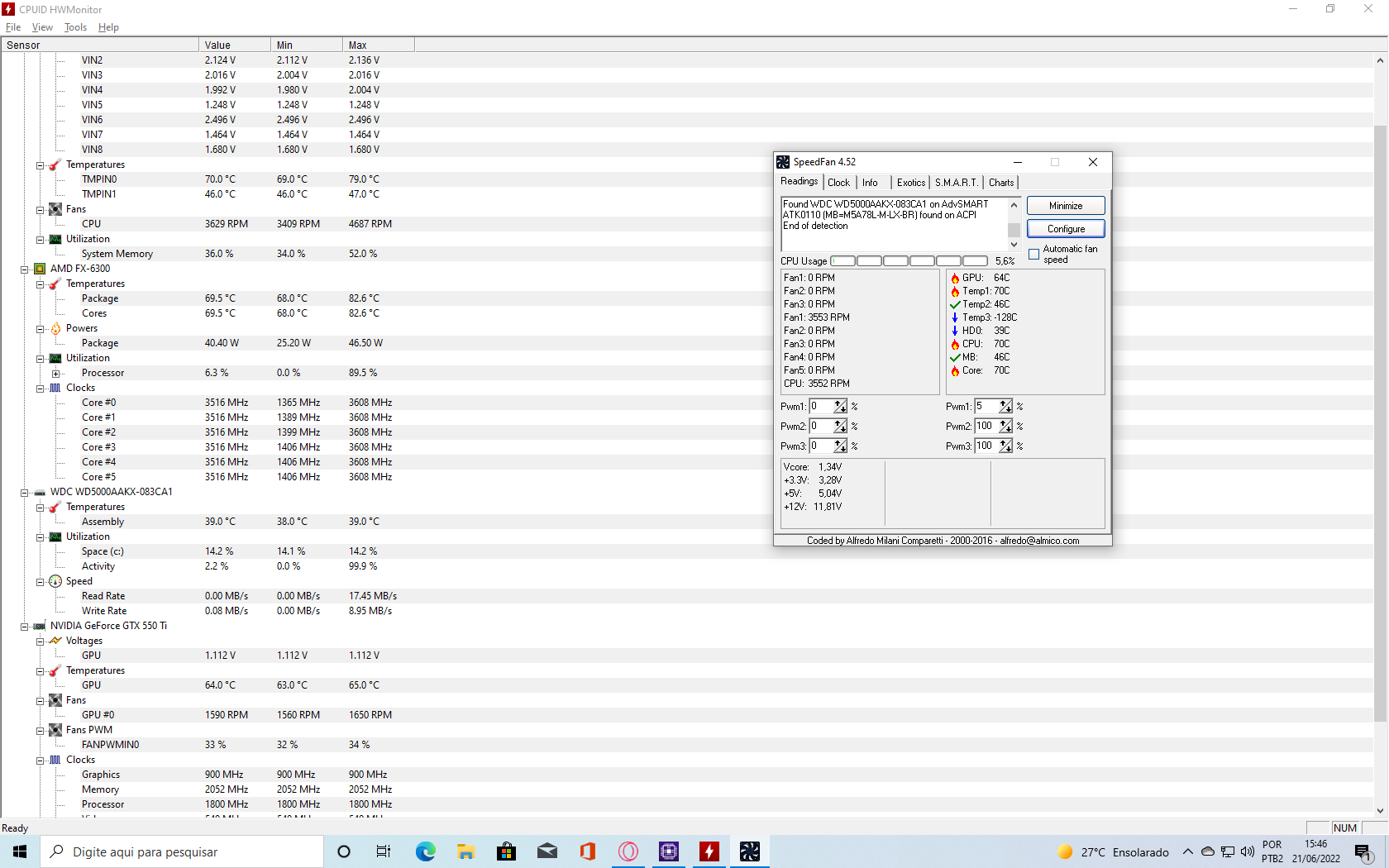Click the Min column header
The width and height of the screenshot is (1389, 868).
tap(307, 45)
